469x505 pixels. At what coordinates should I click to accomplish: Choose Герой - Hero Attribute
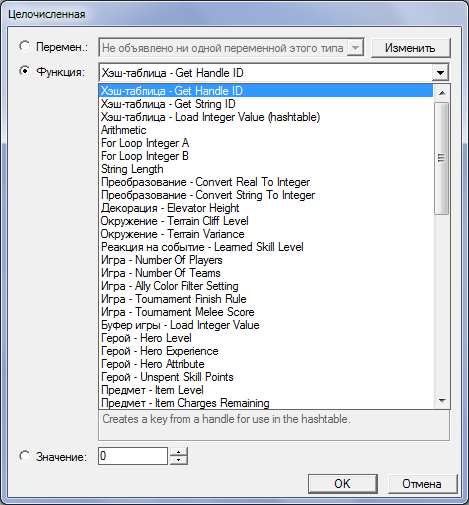266,364
